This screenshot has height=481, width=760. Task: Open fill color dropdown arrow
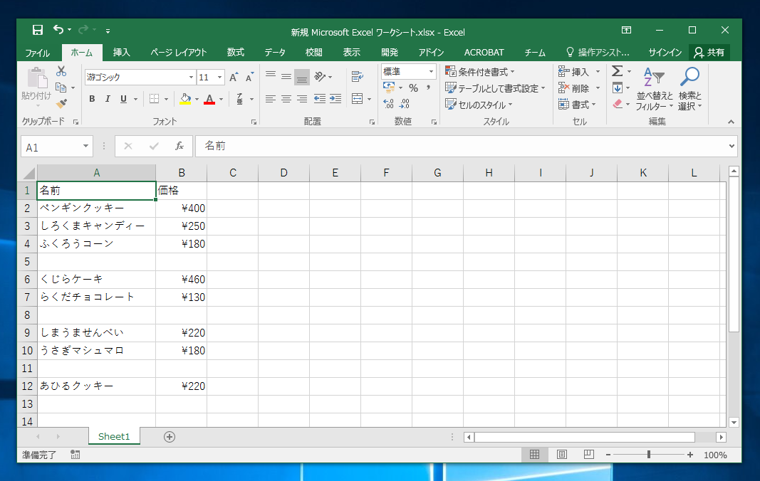(197, 99)
